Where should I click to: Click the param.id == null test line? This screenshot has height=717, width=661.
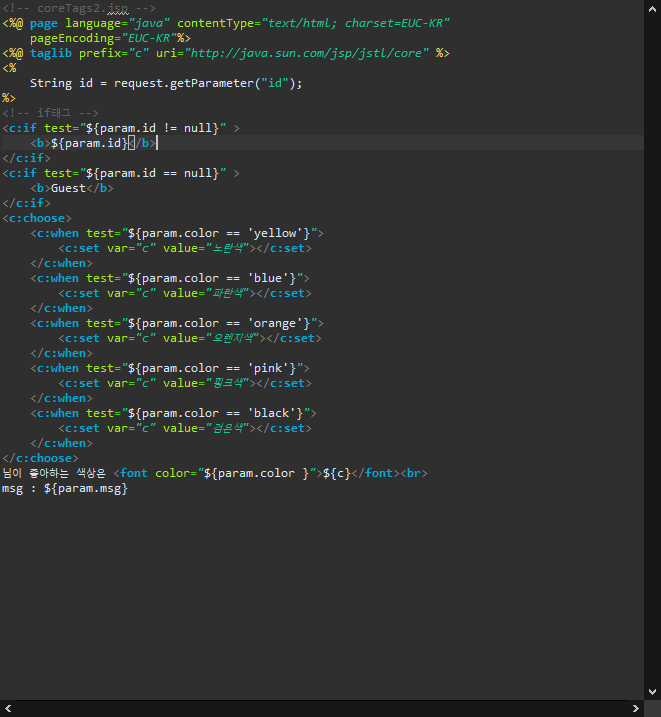[x=121, y=173]
